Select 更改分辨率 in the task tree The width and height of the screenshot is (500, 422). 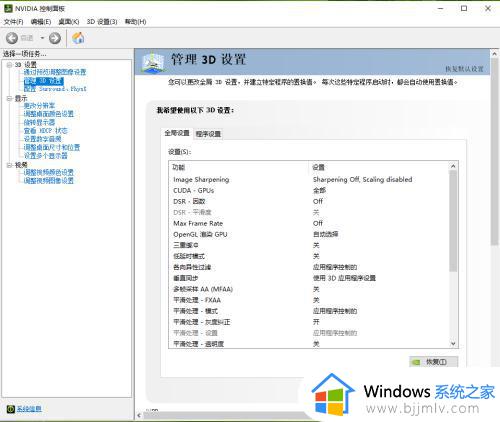pos(39,106)
